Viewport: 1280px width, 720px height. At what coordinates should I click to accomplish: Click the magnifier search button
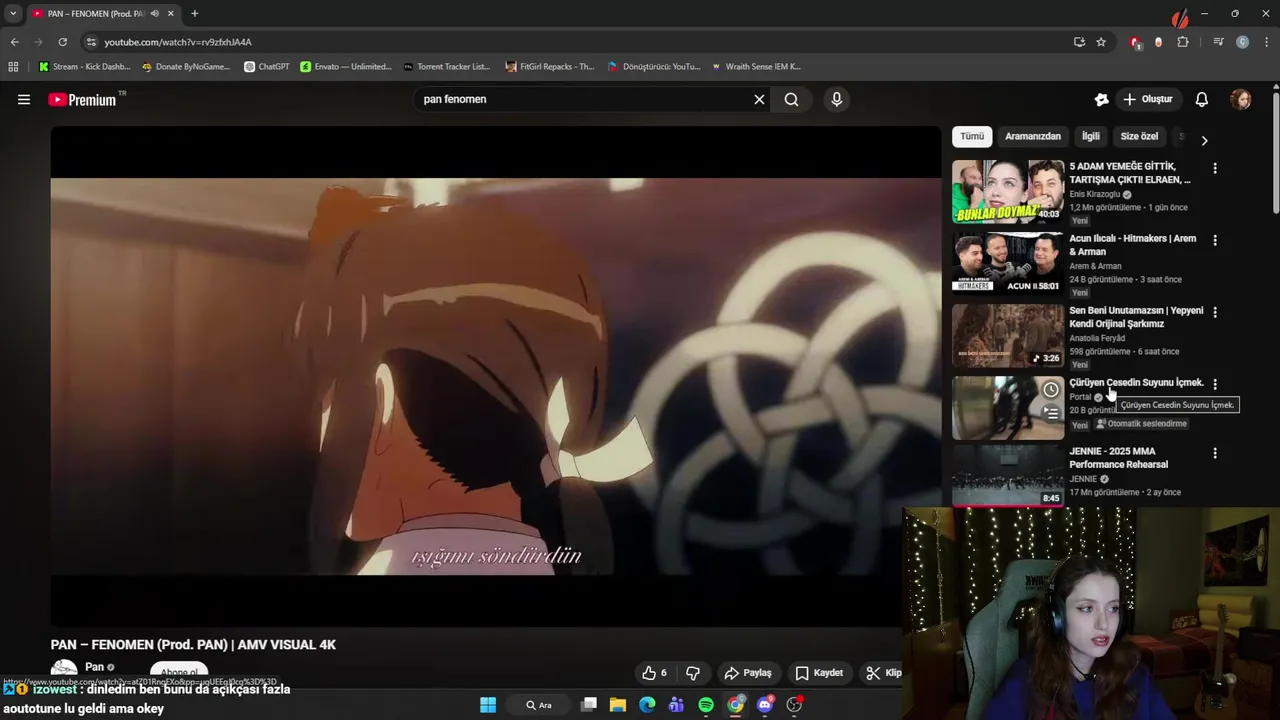coord(791,99)
